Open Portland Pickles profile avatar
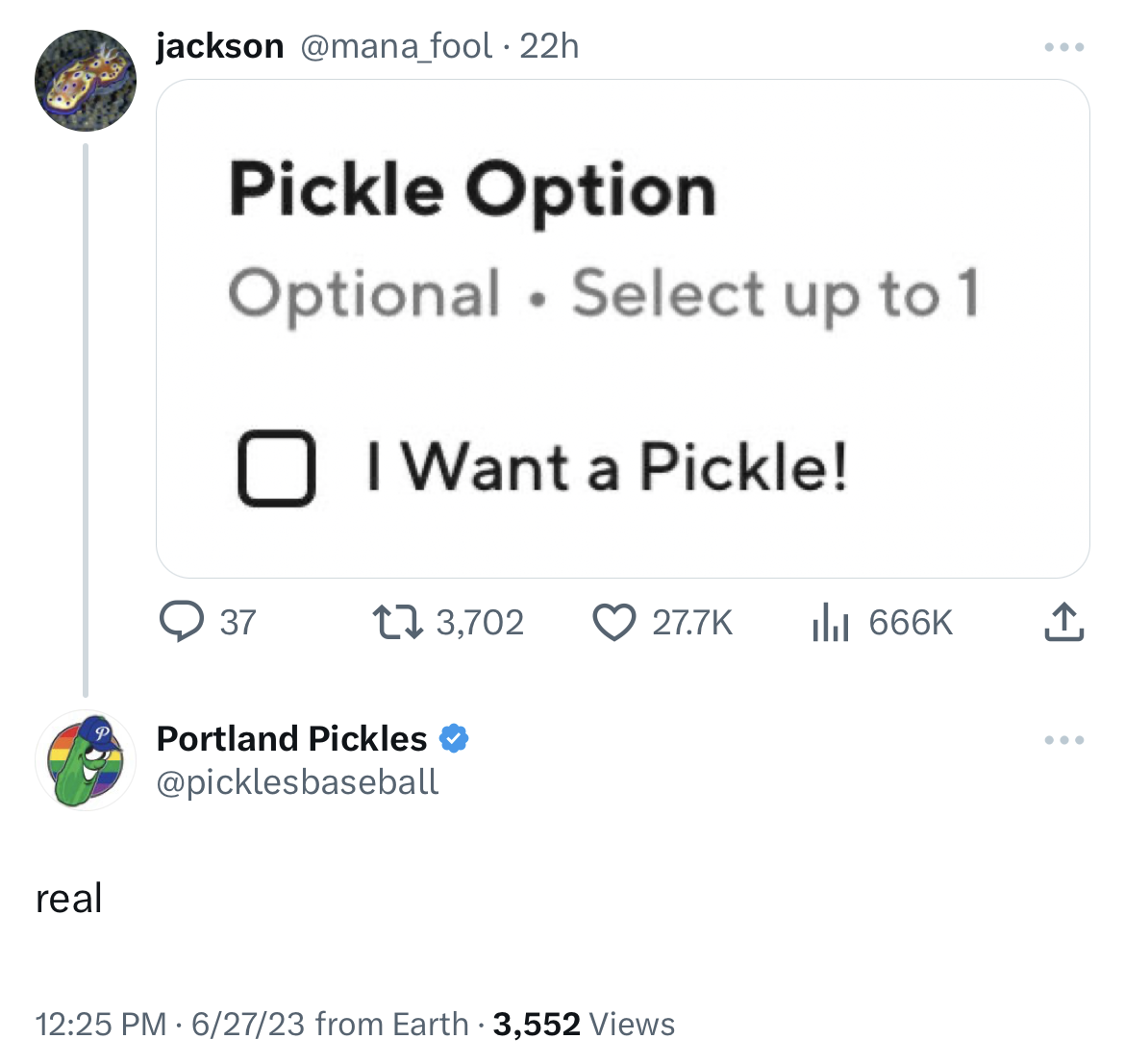The height and width of the screenshot is (1064, 1125). point(86,760)
